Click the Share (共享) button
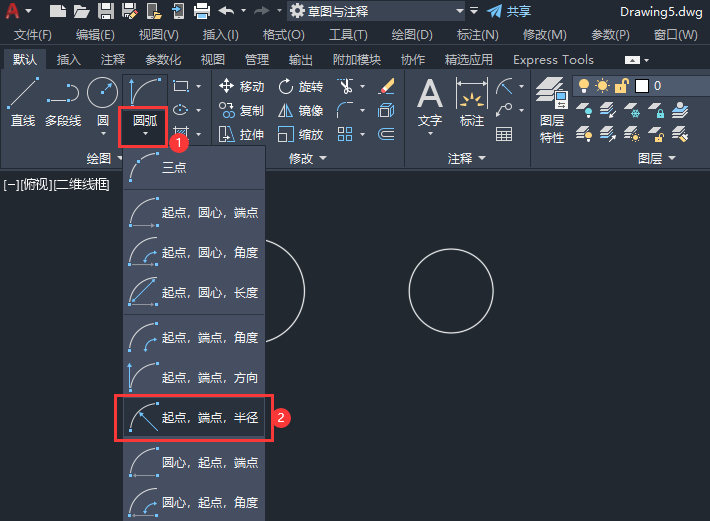The image size is (710, 521). [x=509, y=11]
